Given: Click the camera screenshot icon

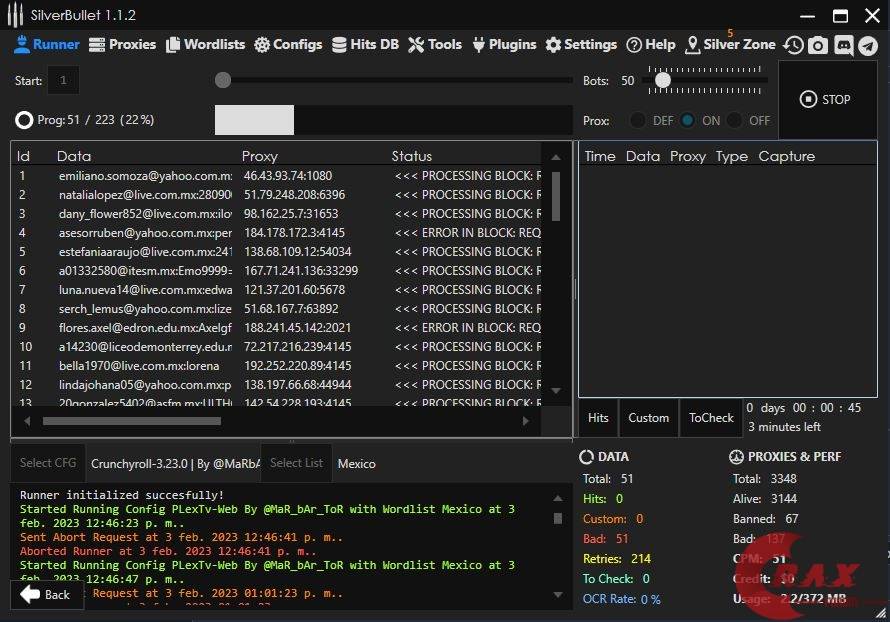Looking at the screenshot, I should [x=818, y=45].
